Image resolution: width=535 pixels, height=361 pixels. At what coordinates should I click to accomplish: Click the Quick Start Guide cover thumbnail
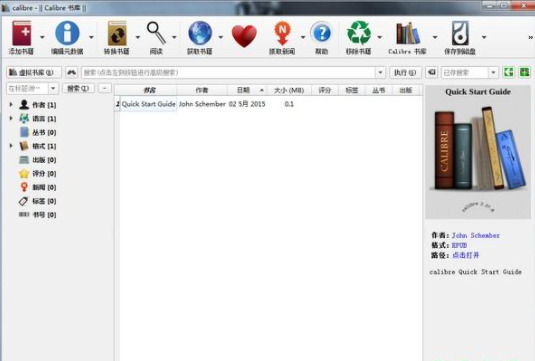coord(478,153)
